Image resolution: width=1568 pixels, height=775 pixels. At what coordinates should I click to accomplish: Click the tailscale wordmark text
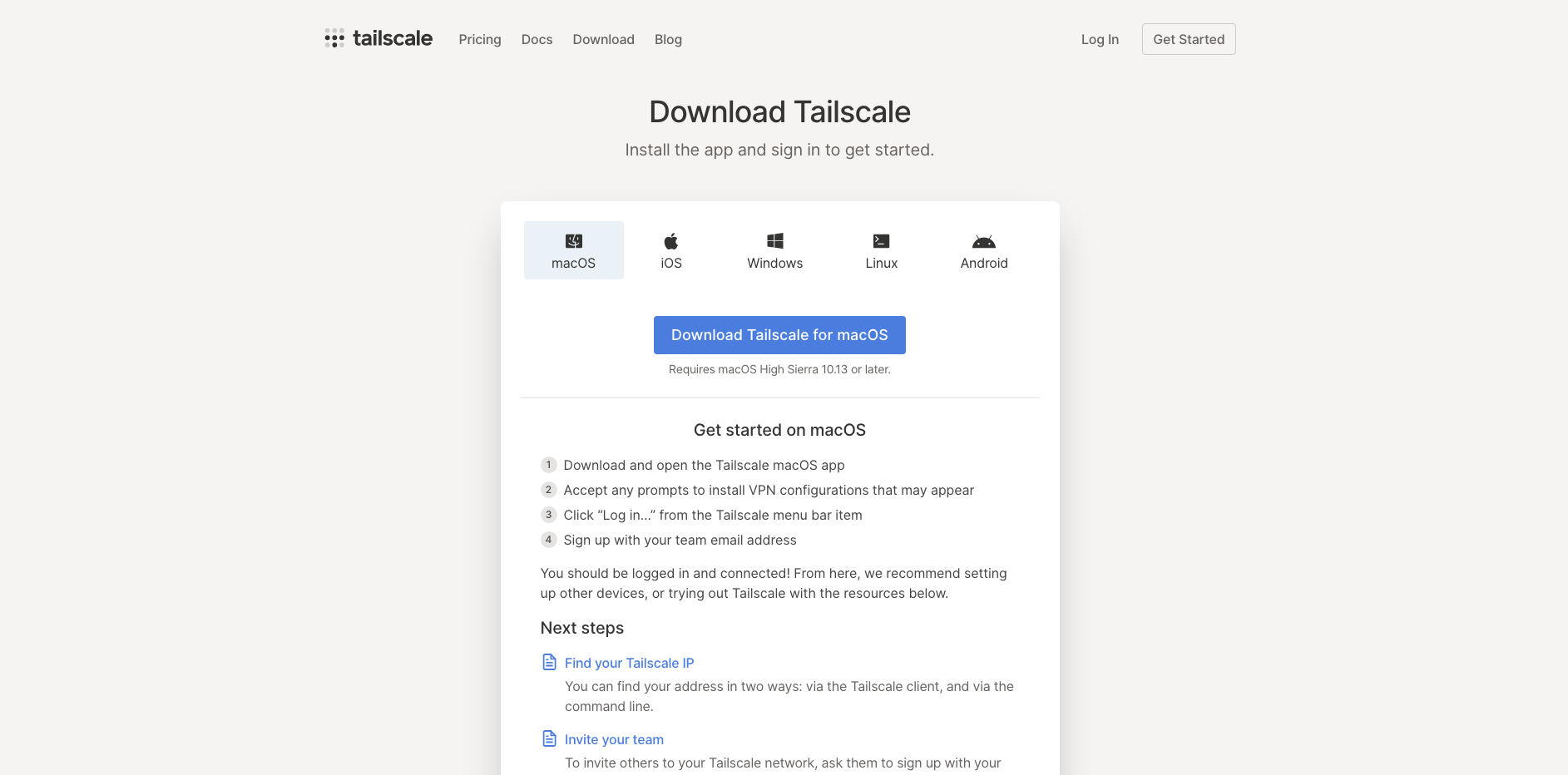[393, 38]
